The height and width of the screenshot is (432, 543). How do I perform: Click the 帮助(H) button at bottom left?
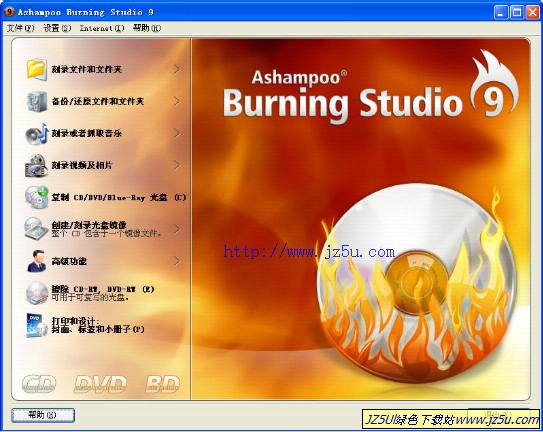pyautogui.click(x=43, y=415)
